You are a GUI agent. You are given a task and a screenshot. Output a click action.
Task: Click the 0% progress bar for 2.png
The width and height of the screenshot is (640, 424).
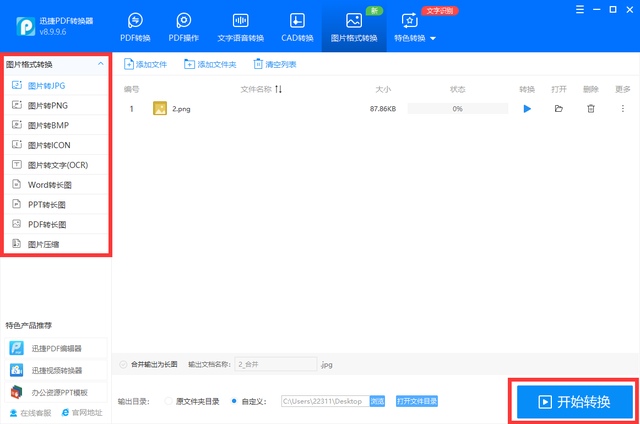coord(458,109)
